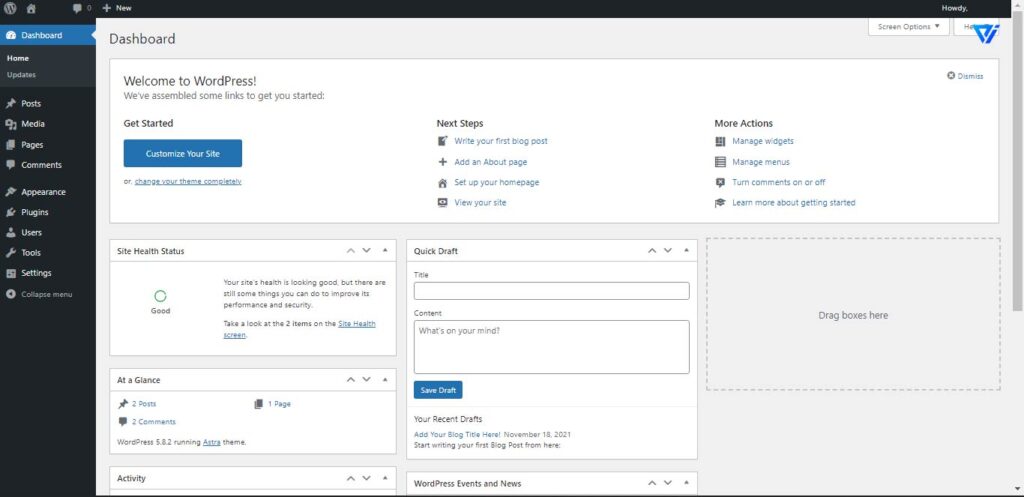Move Quick Draft box up
The height and width of the screenshot is (497, 1024).
pyautogui.click(x=652, y=251)
